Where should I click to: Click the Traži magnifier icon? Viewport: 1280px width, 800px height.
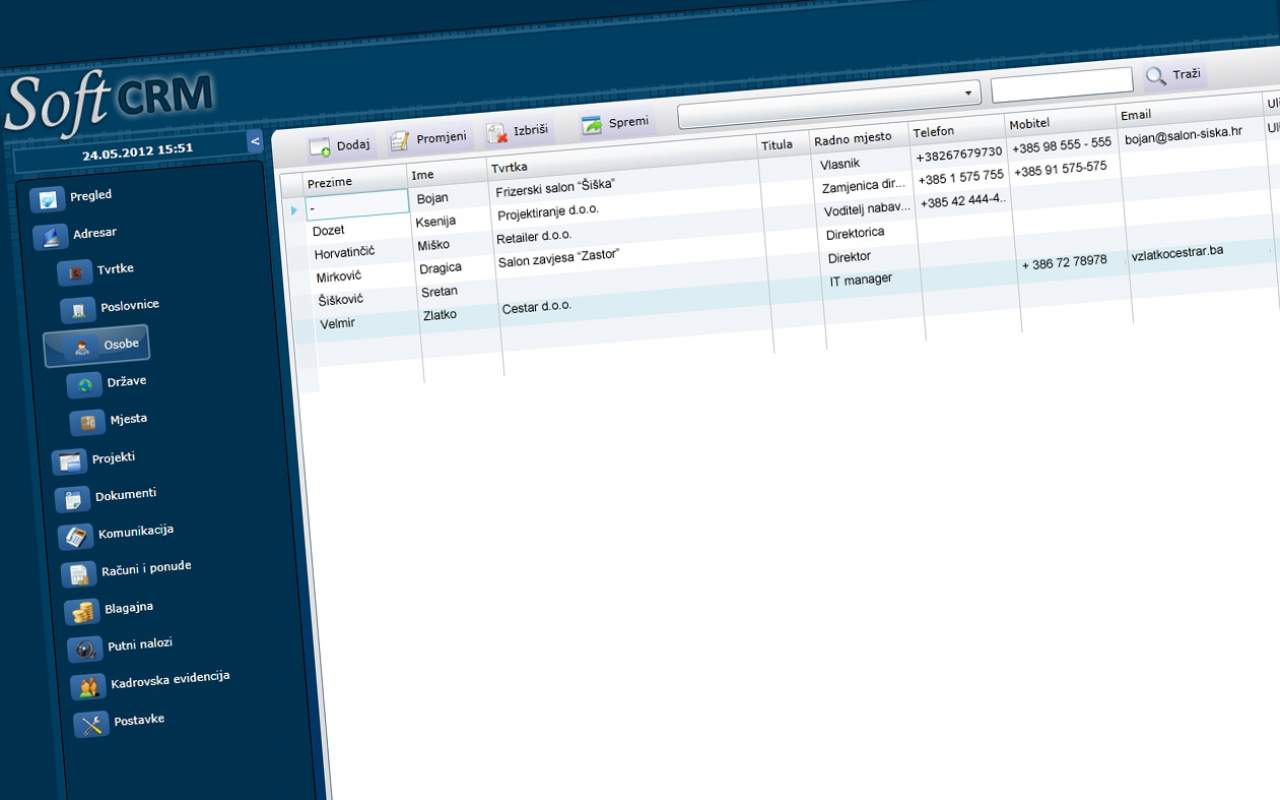tap(1156, 76)
